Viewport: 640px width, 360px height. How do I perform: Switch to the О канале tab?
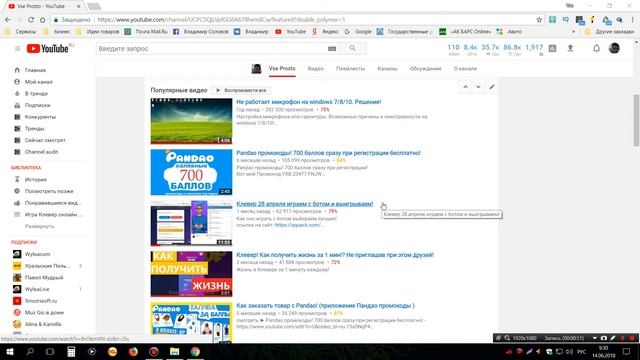(x=465, y=69)
